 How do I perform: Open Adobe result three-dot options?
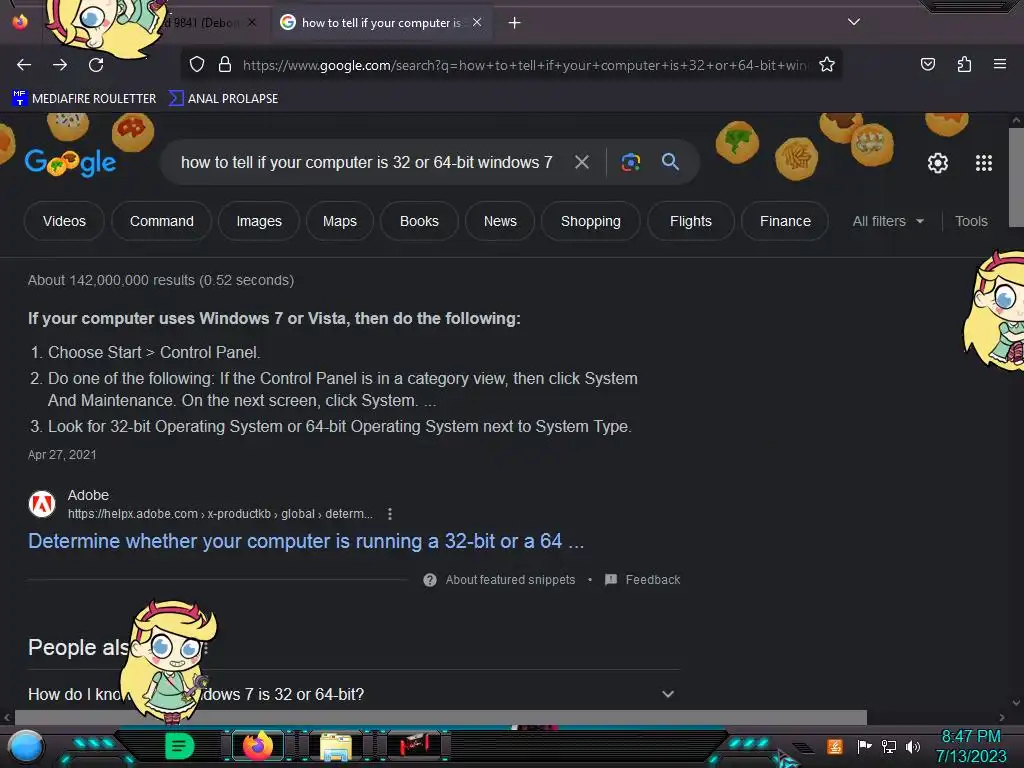point(390,514)
